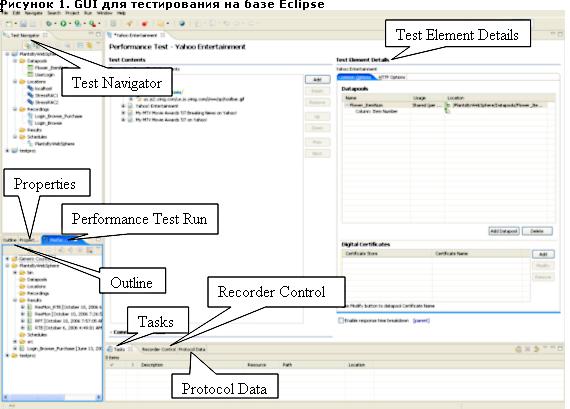Collapse the Results folder in lower-left tree
The image size is (570, 409).
click(15, 300)
